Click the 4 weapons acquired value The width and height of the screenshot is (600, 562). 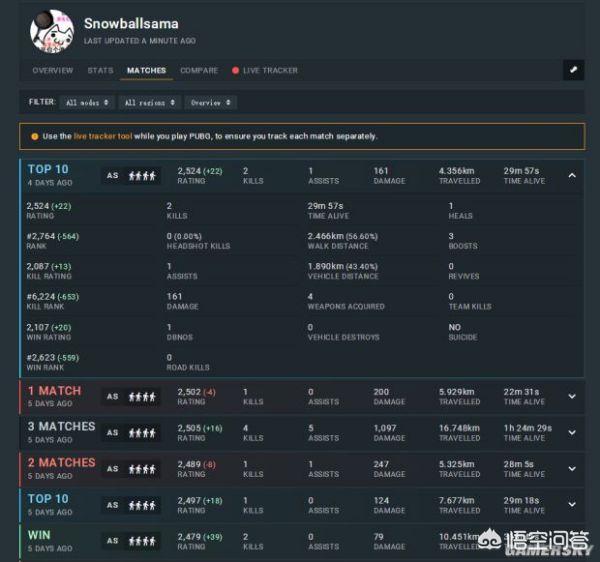point(310,296)
